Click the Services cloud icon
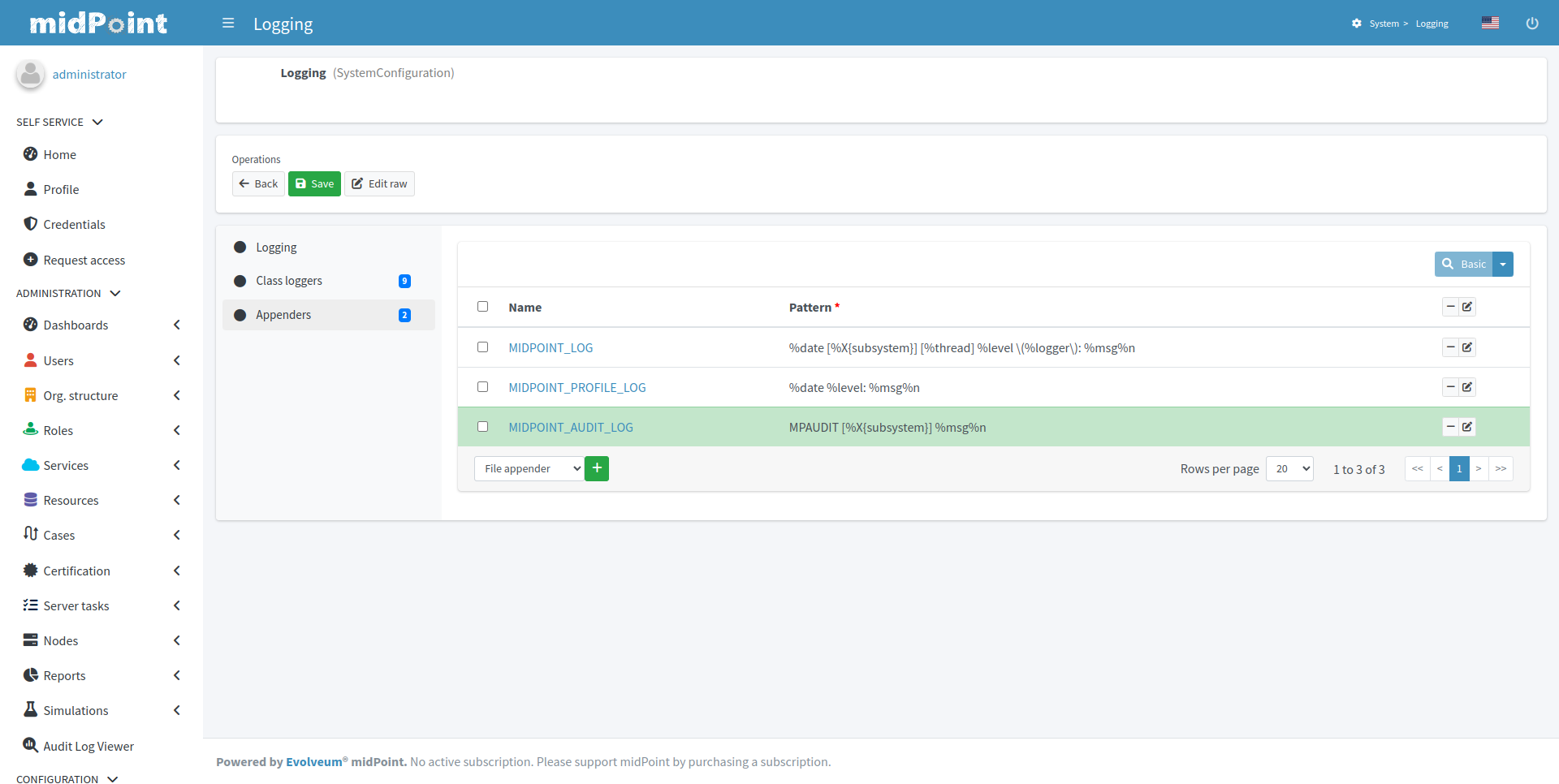Image resolution: width=1559 pixels, height=784 pixels. click(31, 465)
